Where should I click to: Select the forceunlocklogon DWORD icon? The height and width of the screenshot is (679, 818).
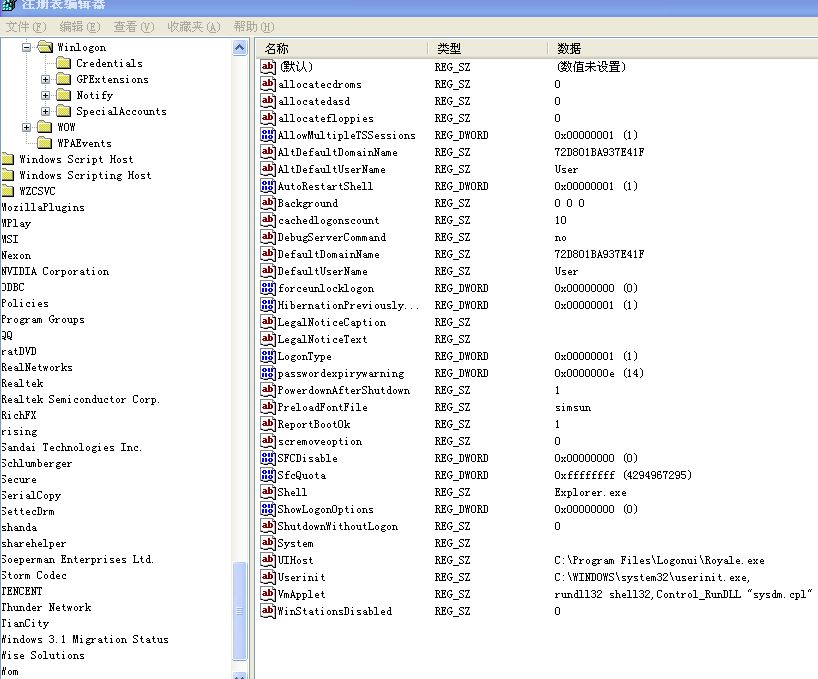pyautogui.click(x=268, y=288)
